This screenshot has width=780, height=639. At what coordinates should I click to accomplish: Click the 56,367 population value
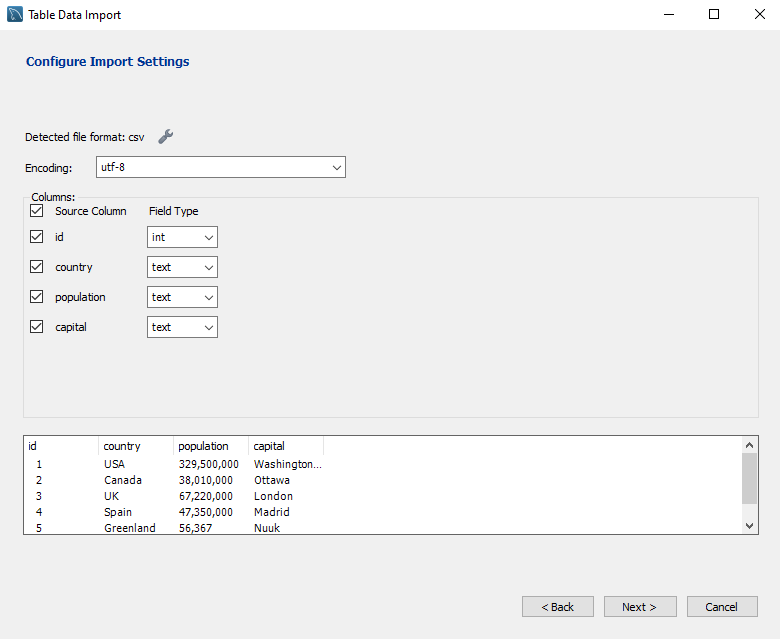(x=195, y=528)
